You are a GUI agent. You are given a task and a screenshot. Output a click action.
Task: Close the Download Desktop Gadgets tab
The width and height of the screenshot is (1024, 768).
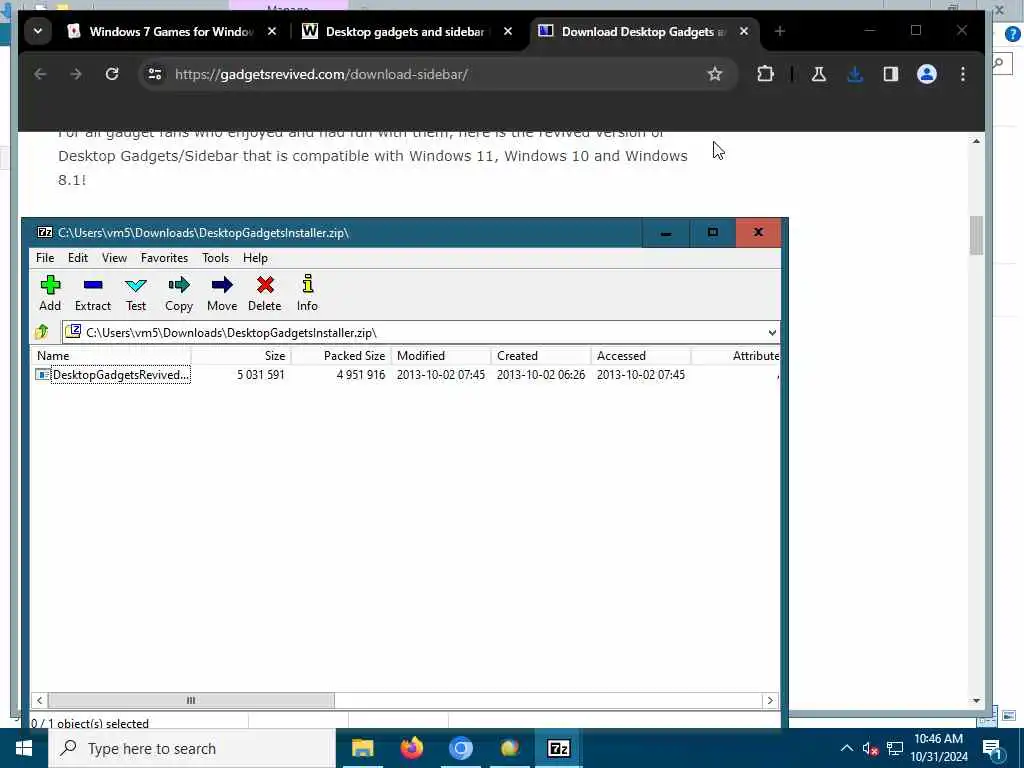click(x=744, y=31)
